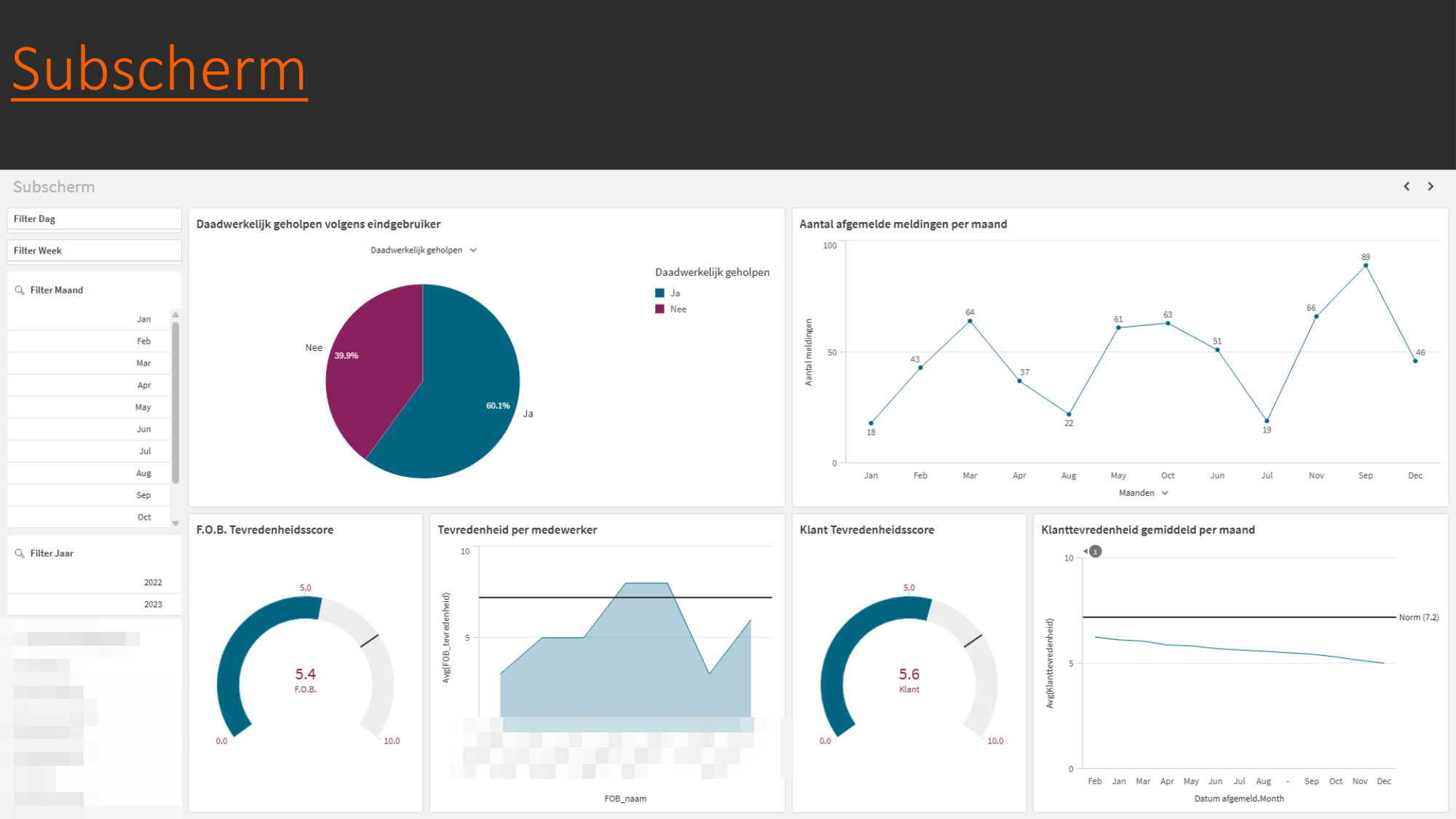Select Feb in Filter Maand
This screenshot has height=819, width=1456.
pyautogui.click(x=89, y=341)
